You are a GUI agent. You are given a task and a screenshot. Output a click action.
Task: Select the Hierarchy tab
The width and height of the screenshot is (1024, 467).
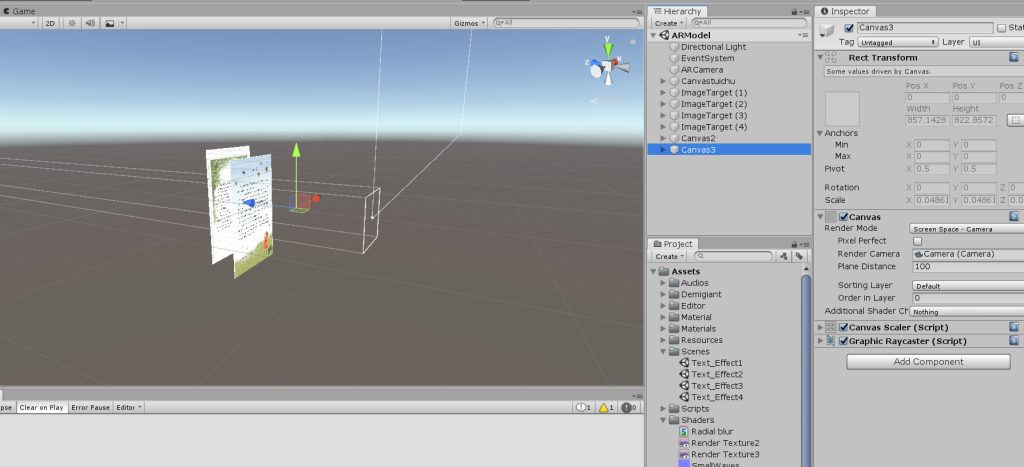pos(677,11)
